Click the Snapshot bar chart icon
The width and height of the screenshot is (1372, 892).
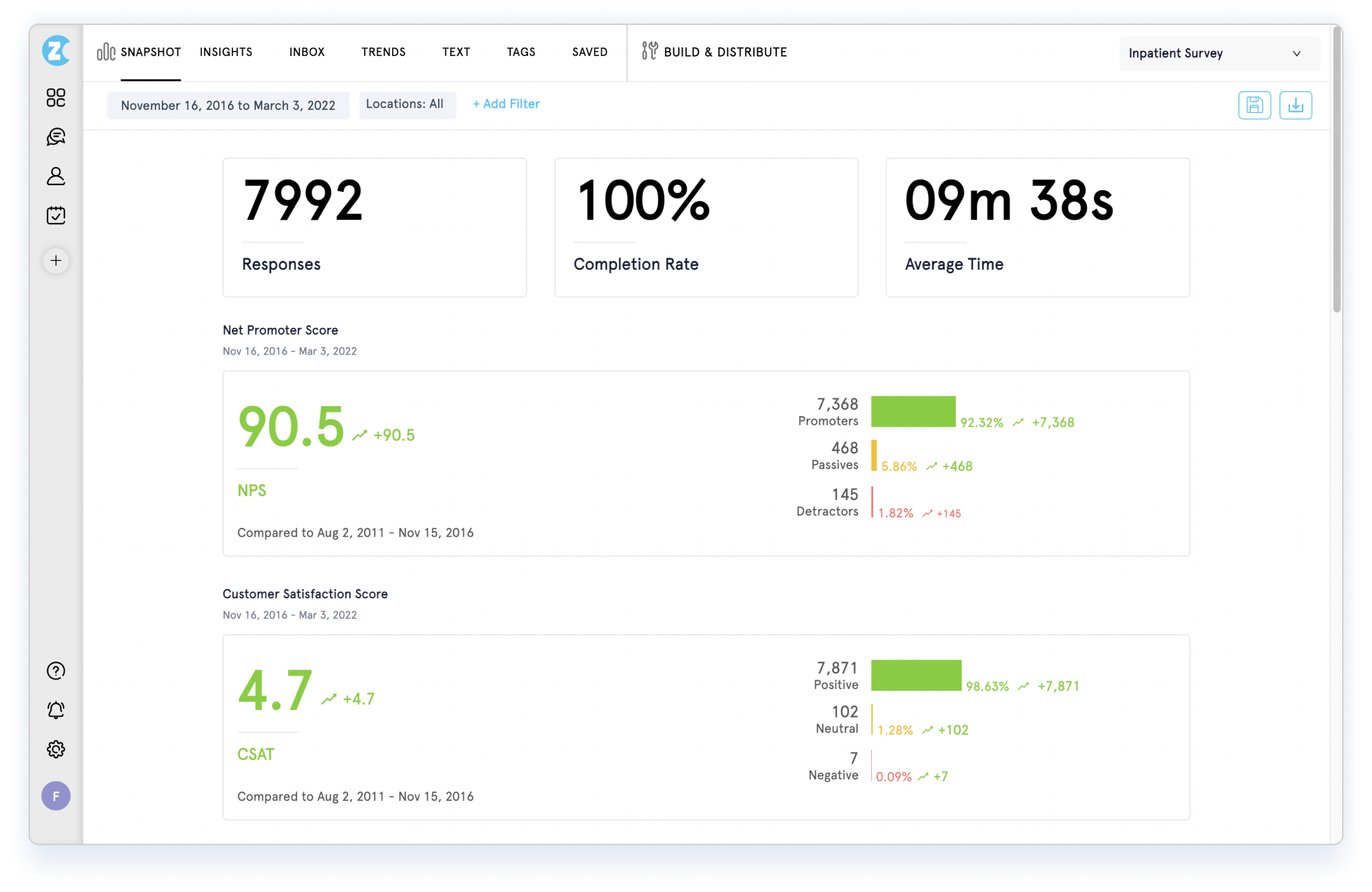click(x=106, y=52)
